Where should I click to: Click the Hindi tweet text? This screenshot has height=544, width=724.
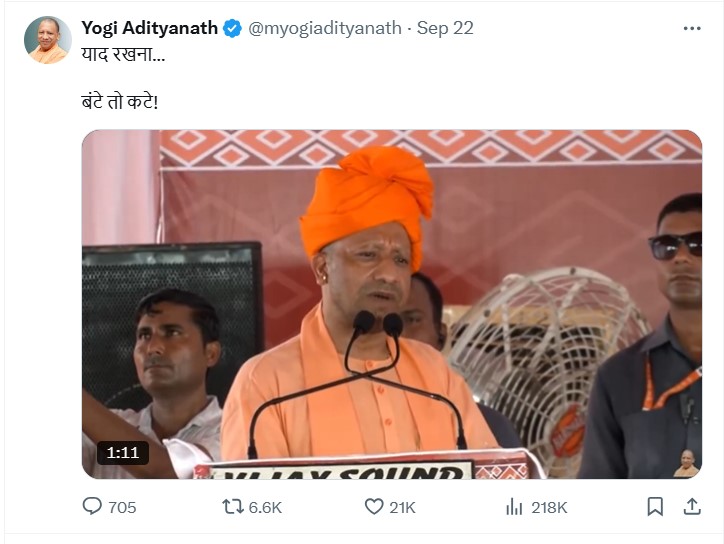pos(123,78)
